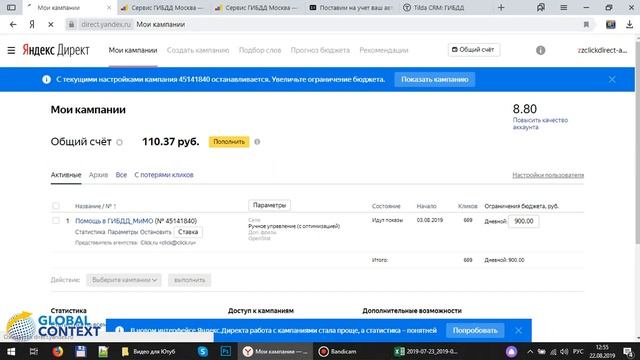Open the account info icon in header
This screenshot has width=640, height=360.
click(540, 50)
